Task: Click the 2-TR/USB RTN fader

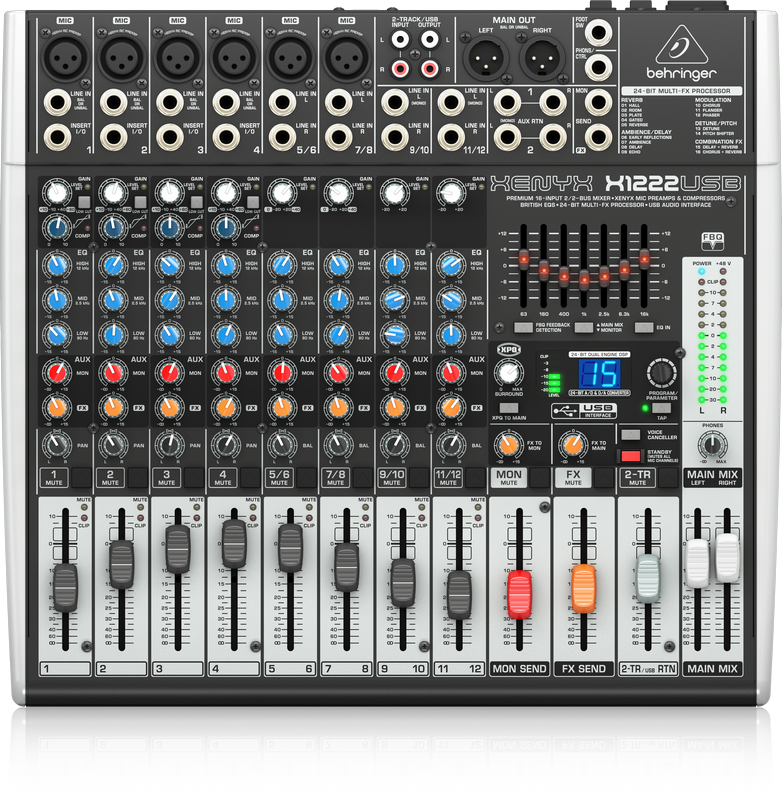Action: [648, 579]
